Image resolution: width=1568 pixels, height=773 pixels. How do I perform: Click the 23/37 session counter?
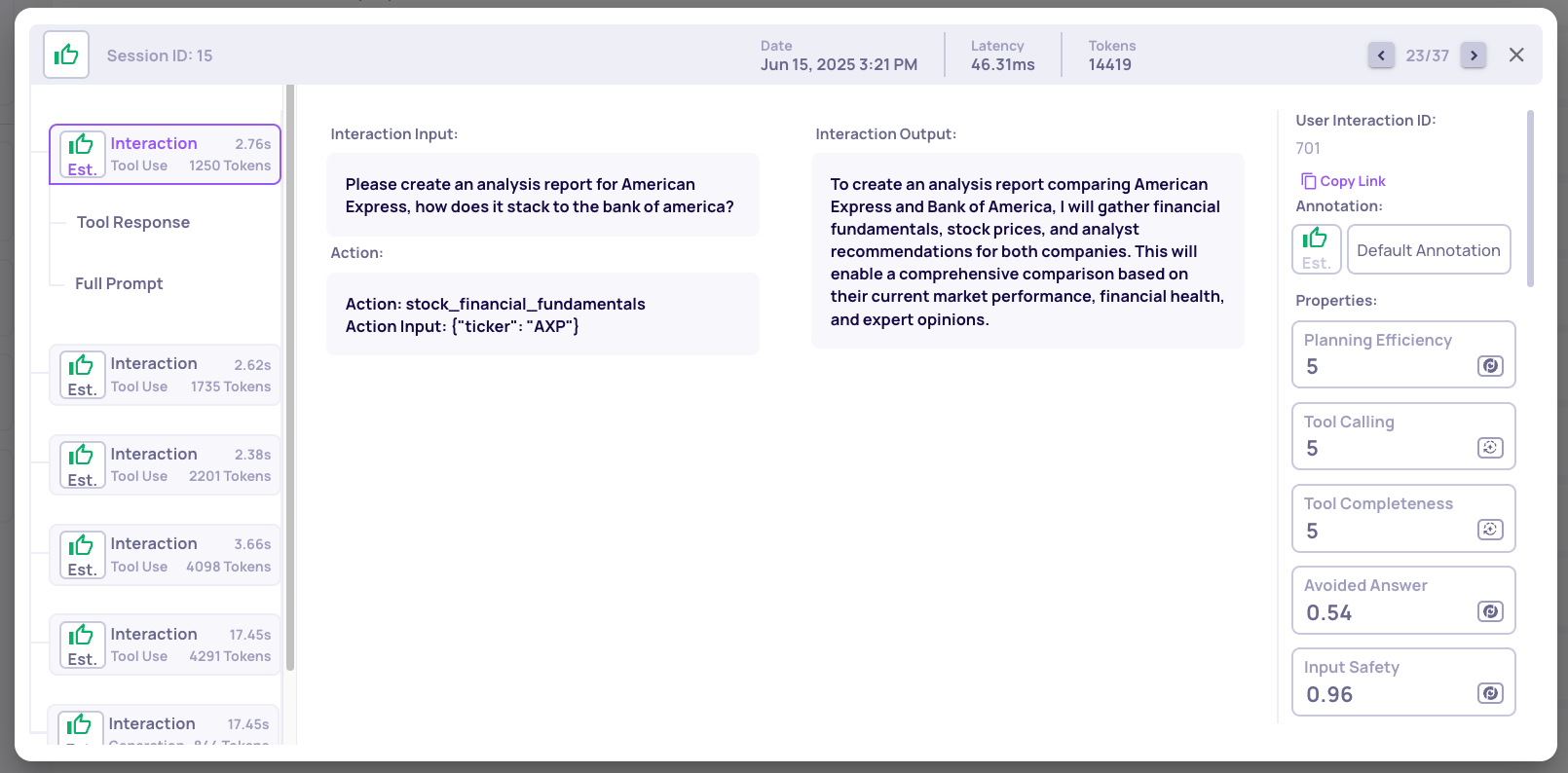pos(1427,55)
